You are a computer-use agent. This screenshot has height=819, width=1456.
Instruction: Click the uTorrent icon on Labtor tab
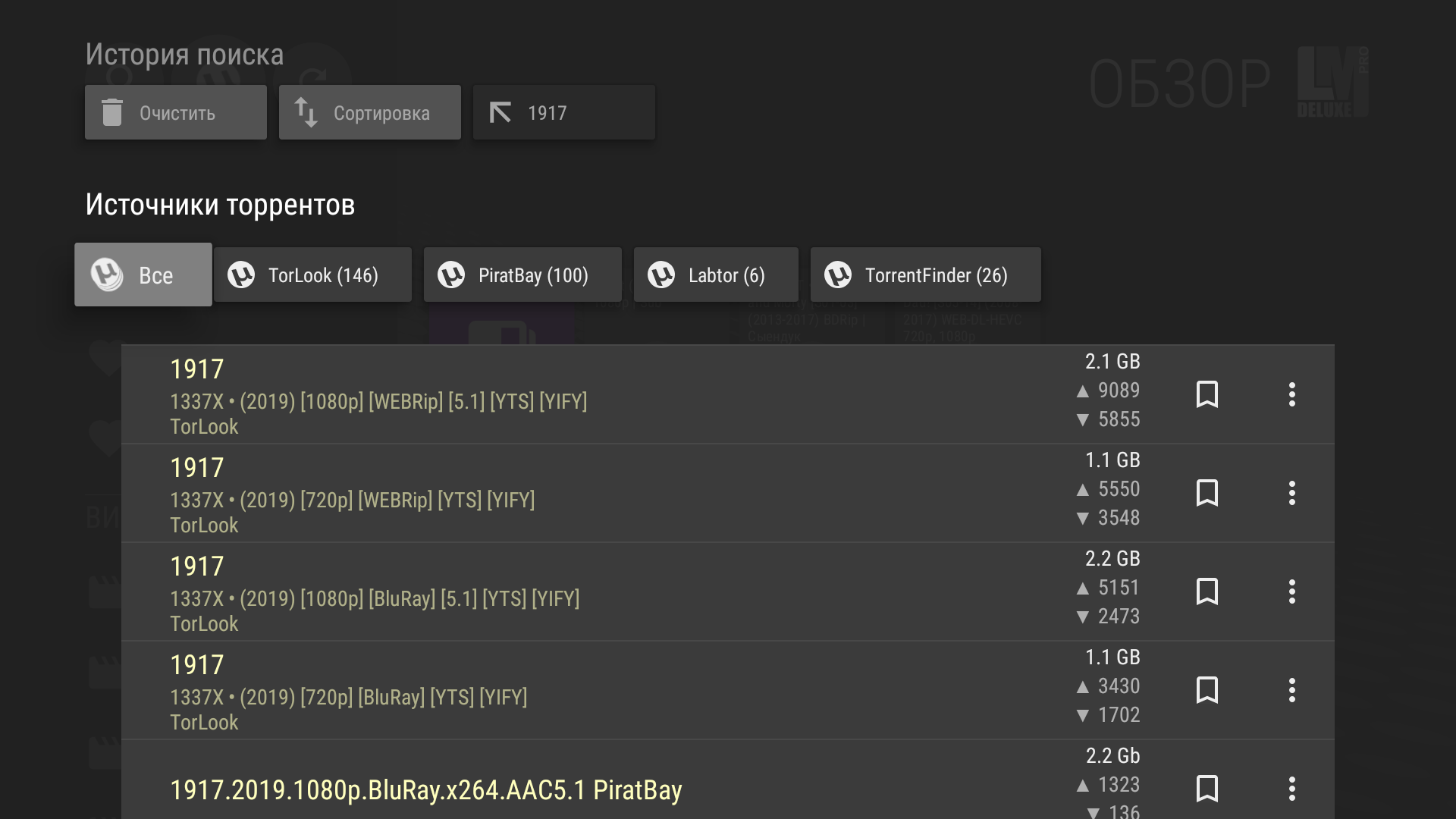tap(661, 275)
